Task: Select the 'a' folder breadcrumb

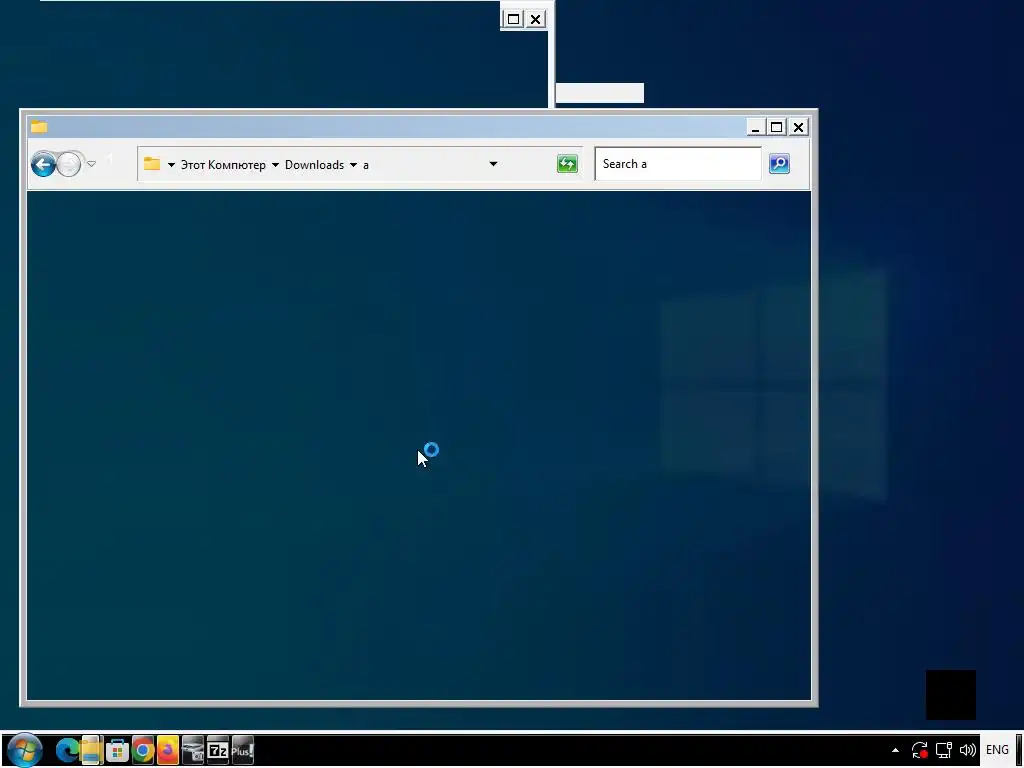Action: [x=366, y=165]
